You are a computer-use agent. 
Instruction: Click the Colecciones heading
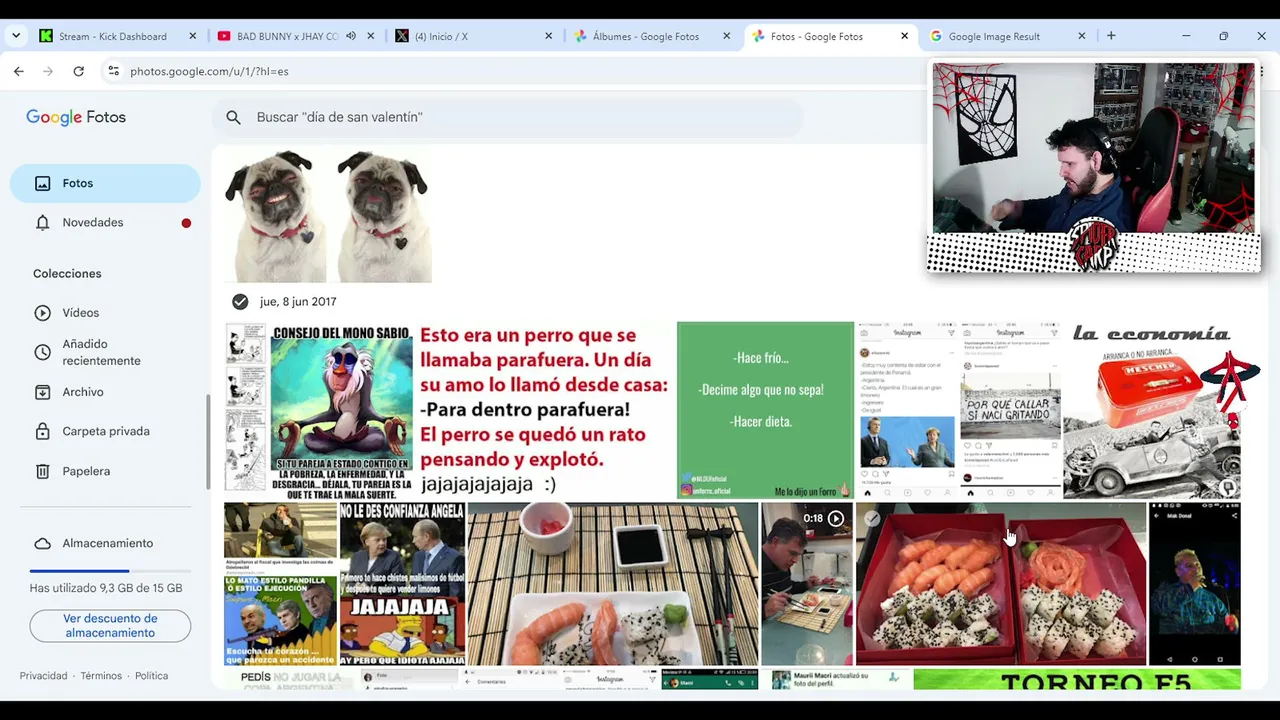tap(67, 273)
